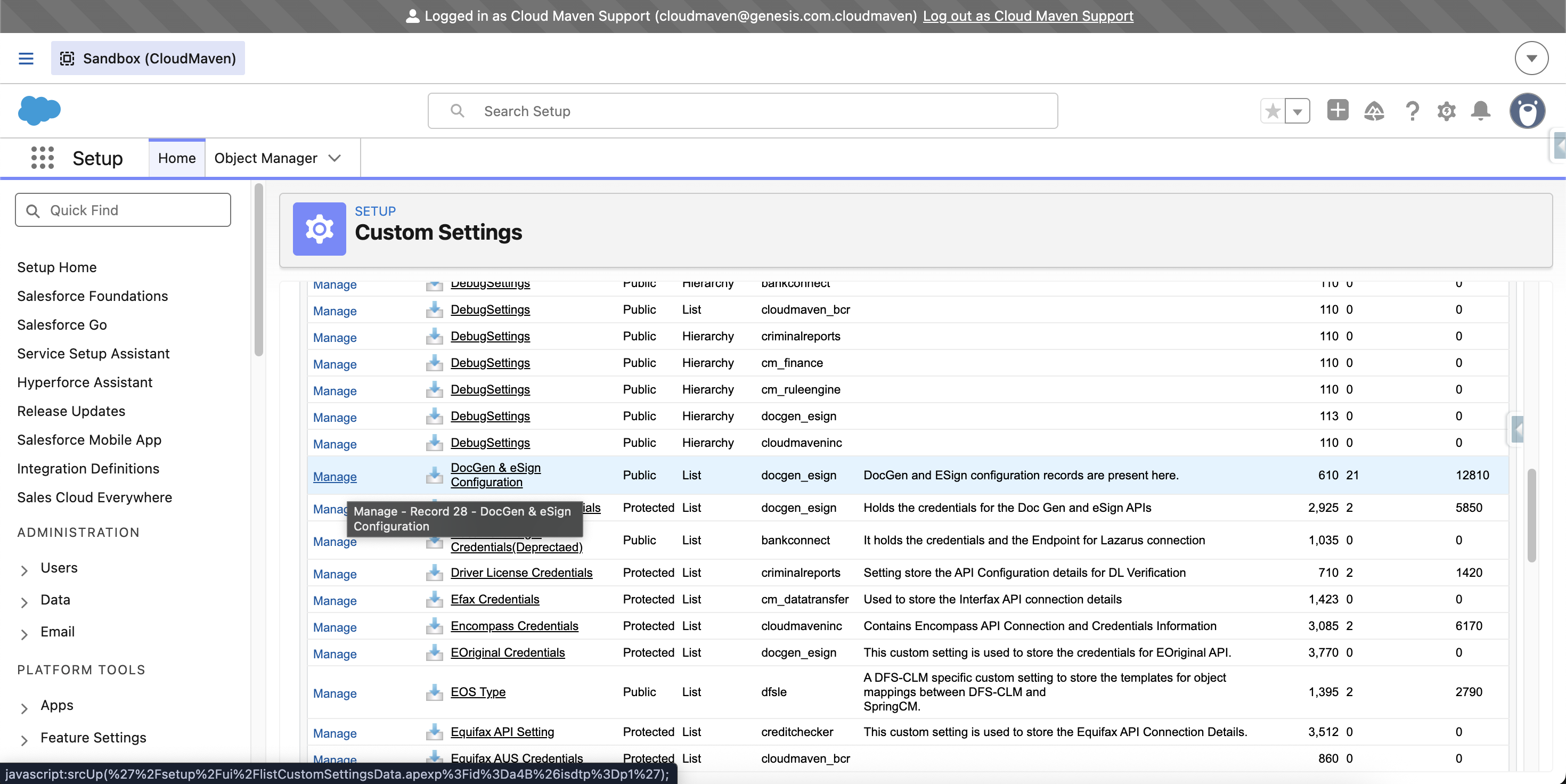This screenshot has width=1566, height=784.
Task: Click the download icon for cloudmaveninc DebugSettings
Action: click(434, 443)
